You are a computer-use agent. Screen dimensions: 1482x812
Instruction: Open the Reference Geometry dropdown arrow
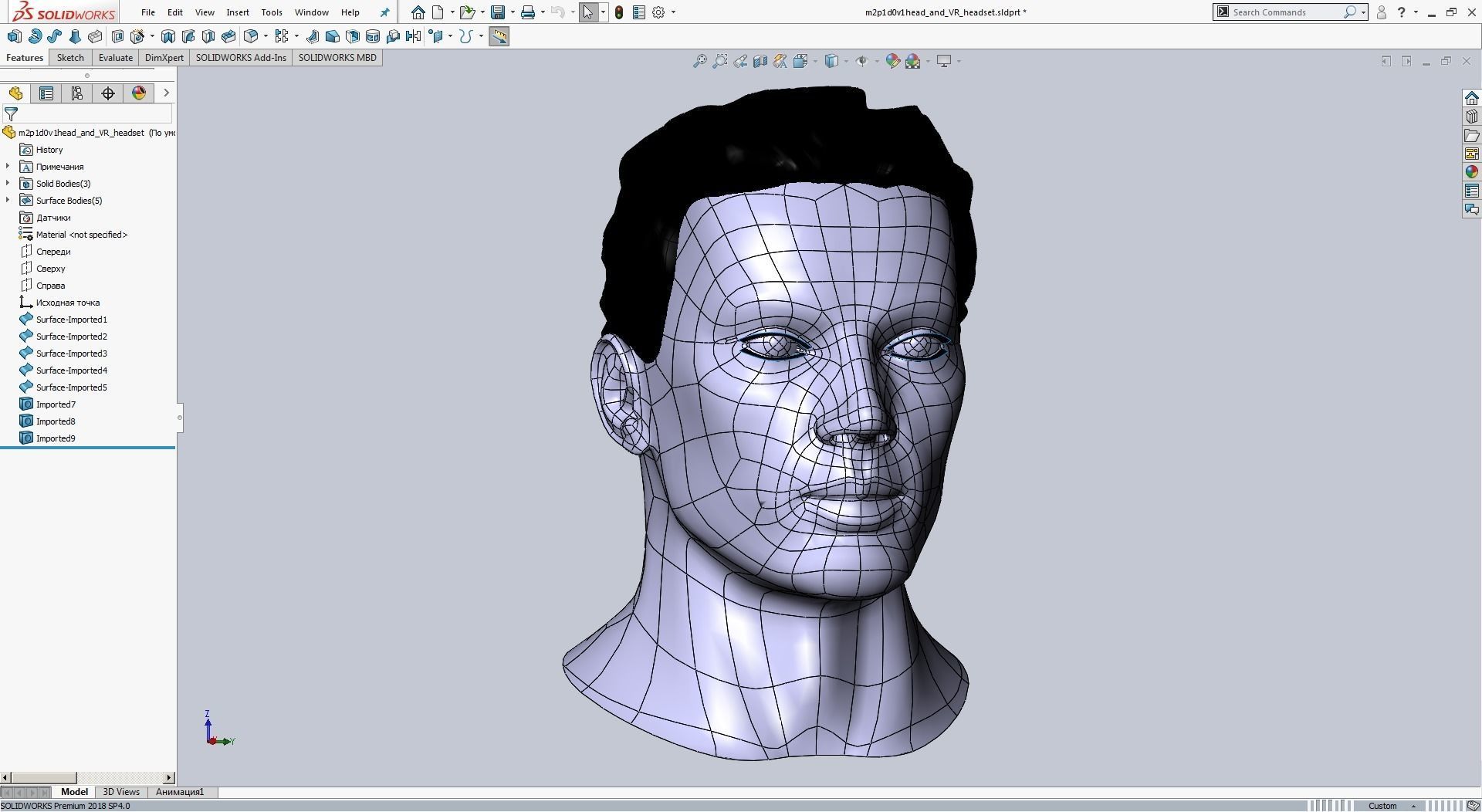tap(451, 36)
